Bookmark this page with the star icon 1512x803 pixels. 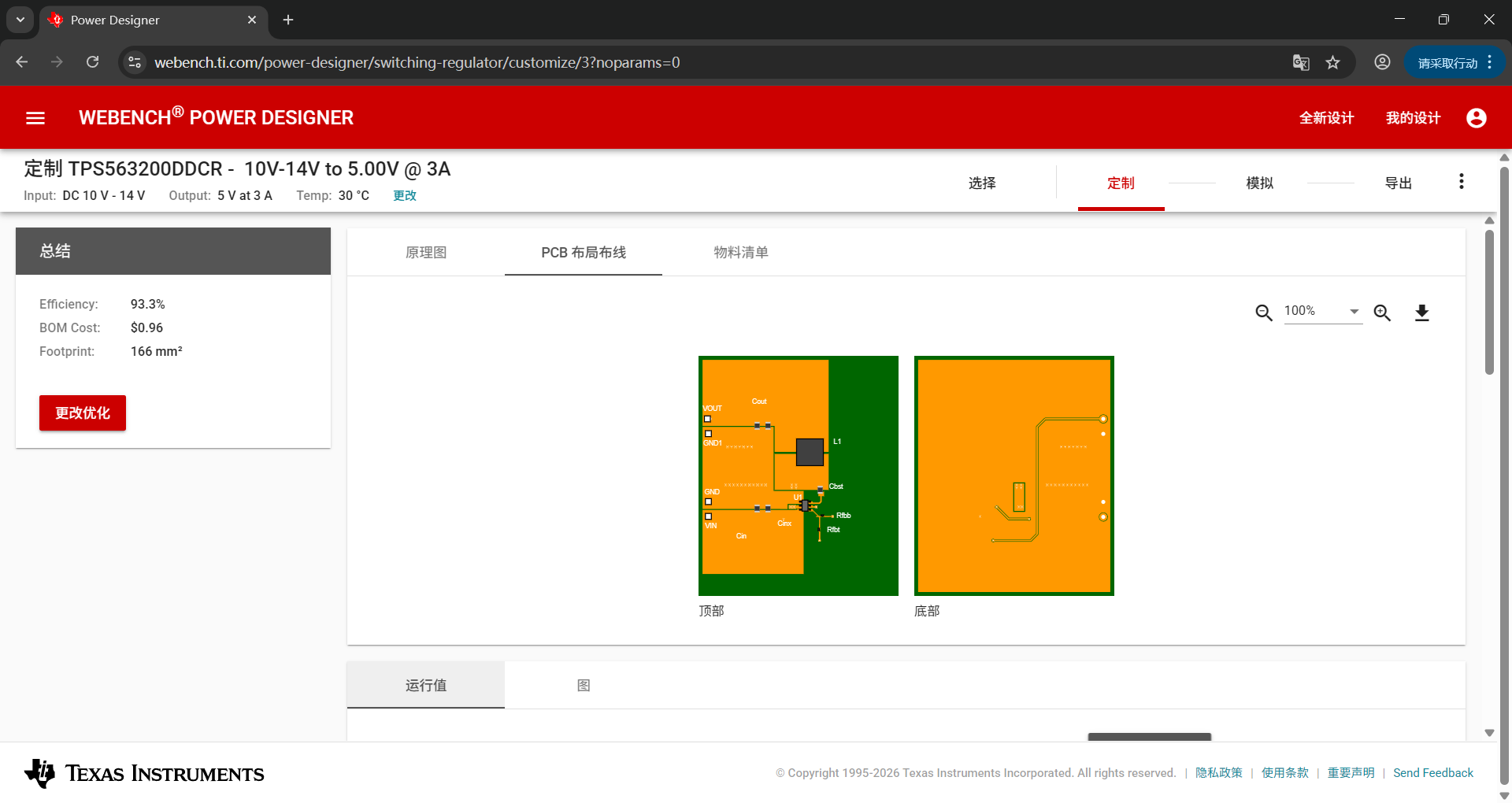click(x=1332, y=62)
